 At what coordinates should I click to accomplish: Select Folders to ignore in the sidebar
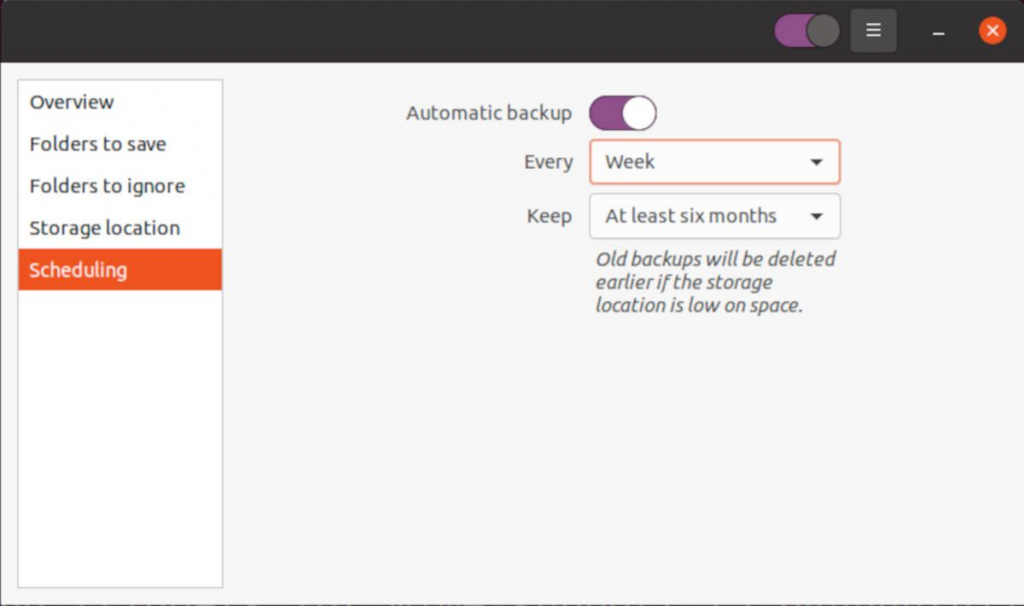point(107,186)
